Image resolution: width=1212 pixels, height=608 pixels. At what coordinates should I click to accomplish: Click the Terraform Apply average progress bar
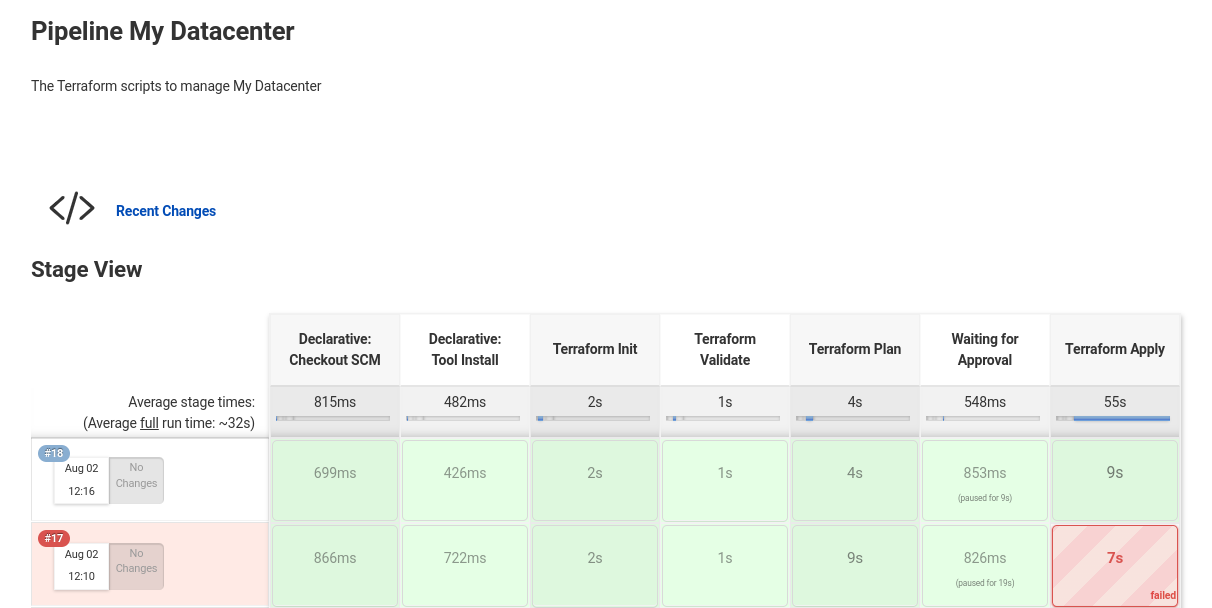point(1114,418)
